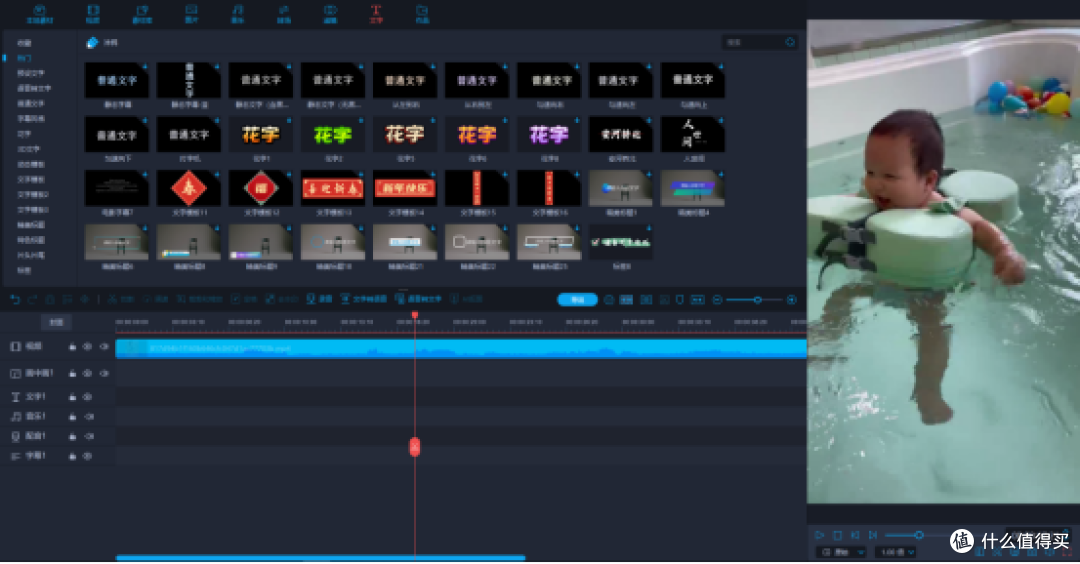Click the timeline zoom slider handle
The width and height of the screenshot is (1080, 564).
click(x=758, y=300)
